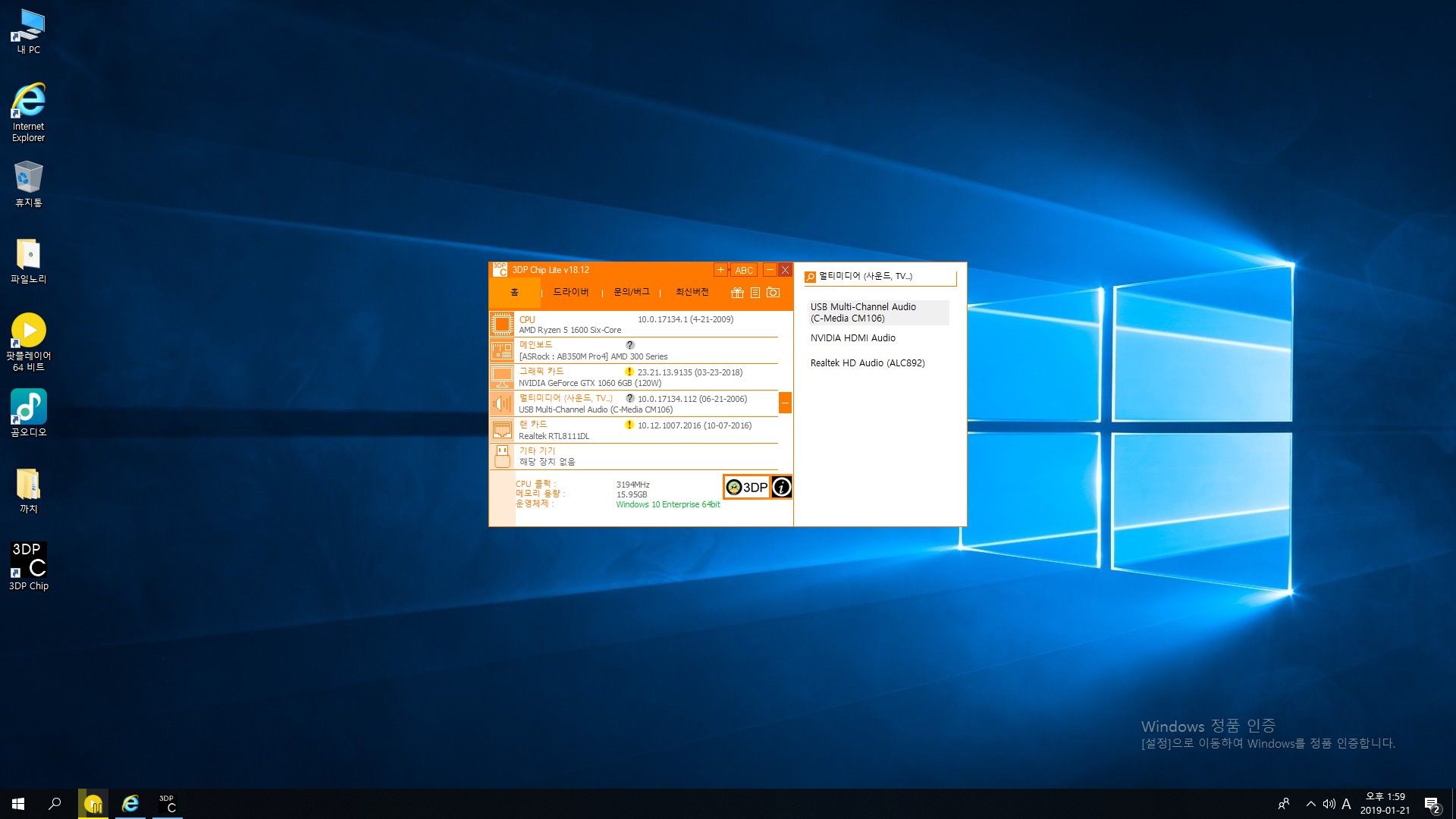Image resolution: width=1456 pixels, height=819 pixels.
Task: Select the 파일노리 desktop icon
Action: click(28, 261)
